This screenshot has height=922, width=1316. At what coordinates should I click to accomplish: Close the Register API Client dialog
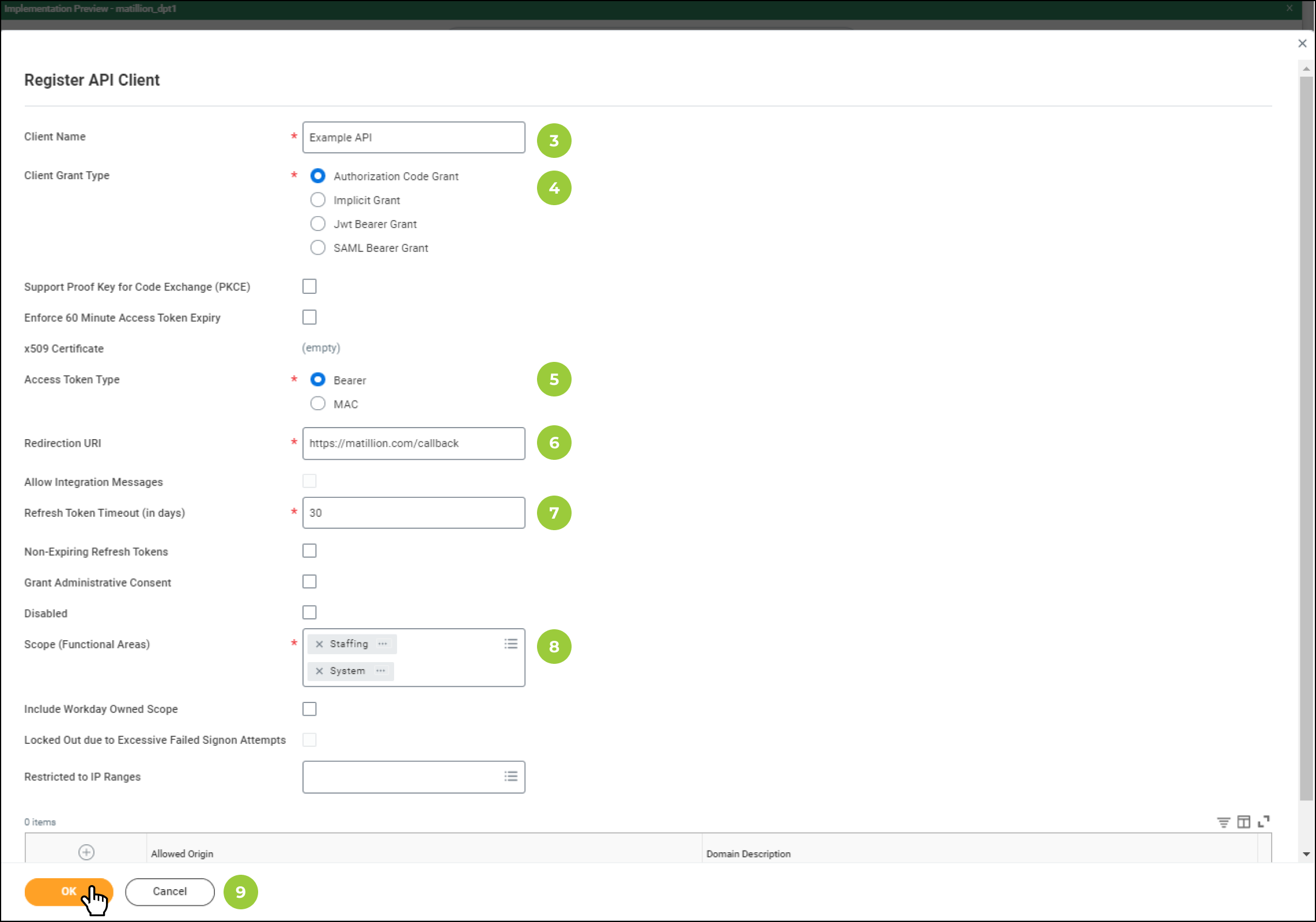click(x=1302, y=43)
